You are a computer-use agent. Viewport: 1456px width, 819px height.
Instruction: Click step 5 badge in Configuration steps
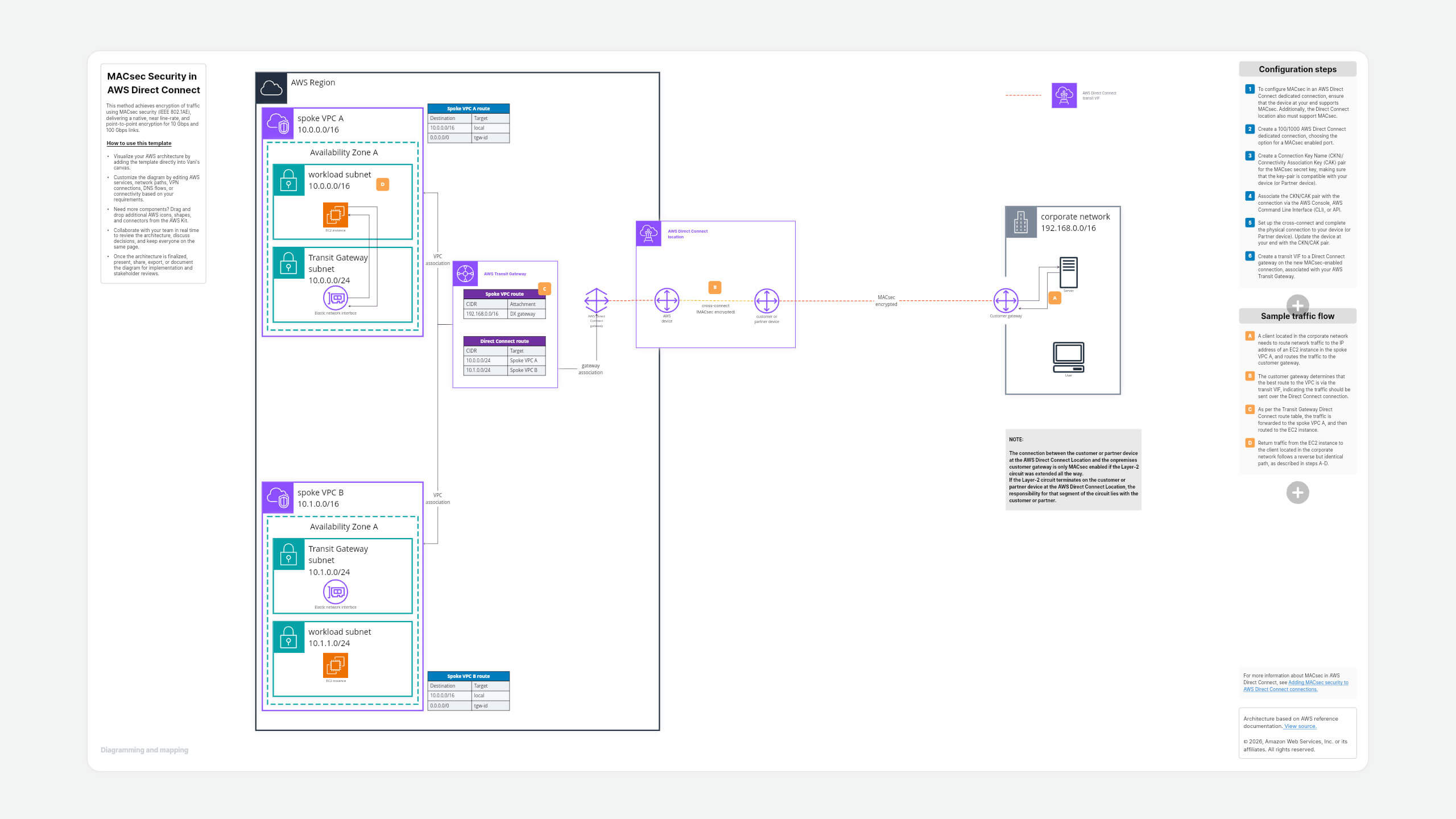coord(1250,223)
